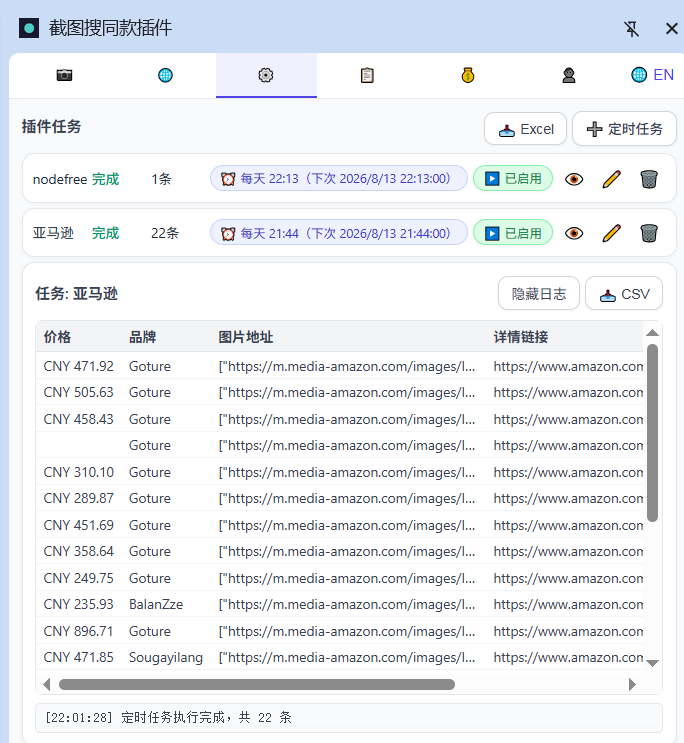Select the CNY 451.69 price cell
The image size is (684, 743).
pos(79,526)
